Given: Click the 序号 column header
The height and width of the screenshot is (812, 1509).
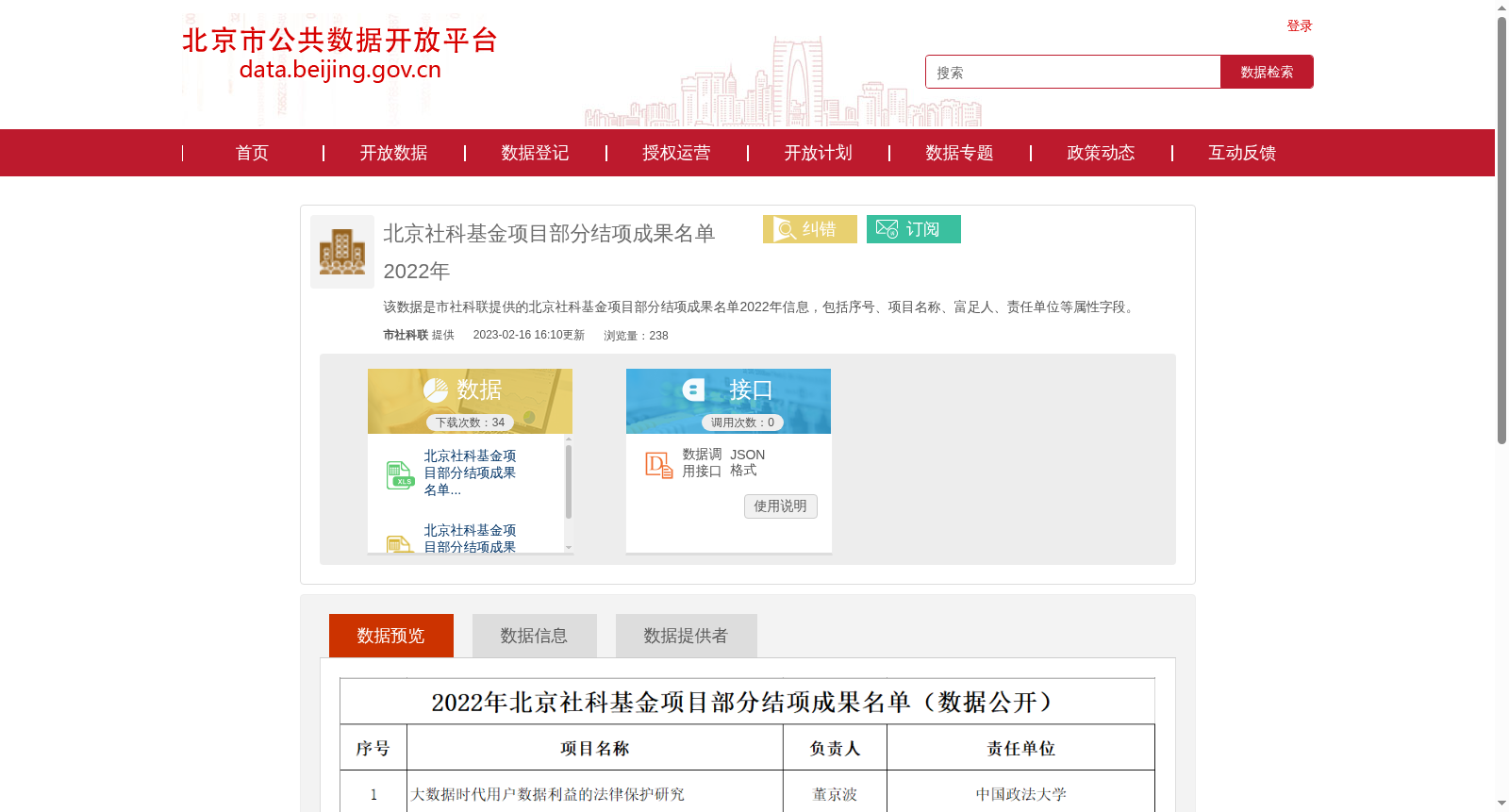Looking at the screenshot, I should (373, 748).
